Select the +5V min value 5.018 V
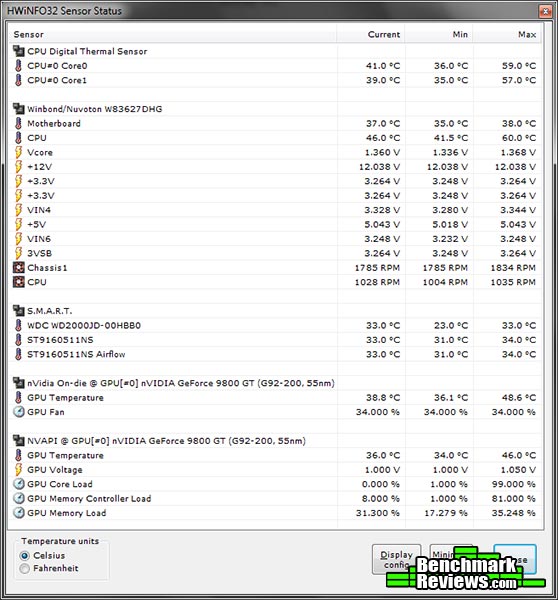Screen dimensions: 558x600 450,224
